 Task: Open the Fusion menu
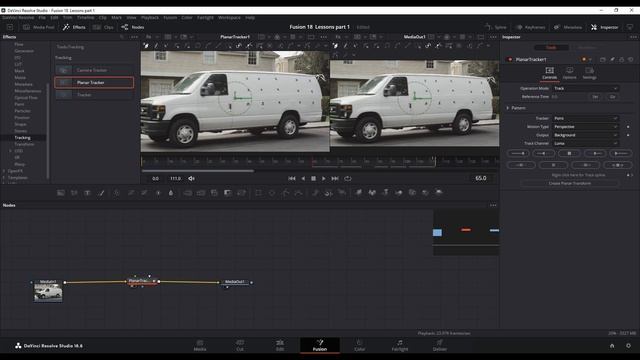click(170, 18)
